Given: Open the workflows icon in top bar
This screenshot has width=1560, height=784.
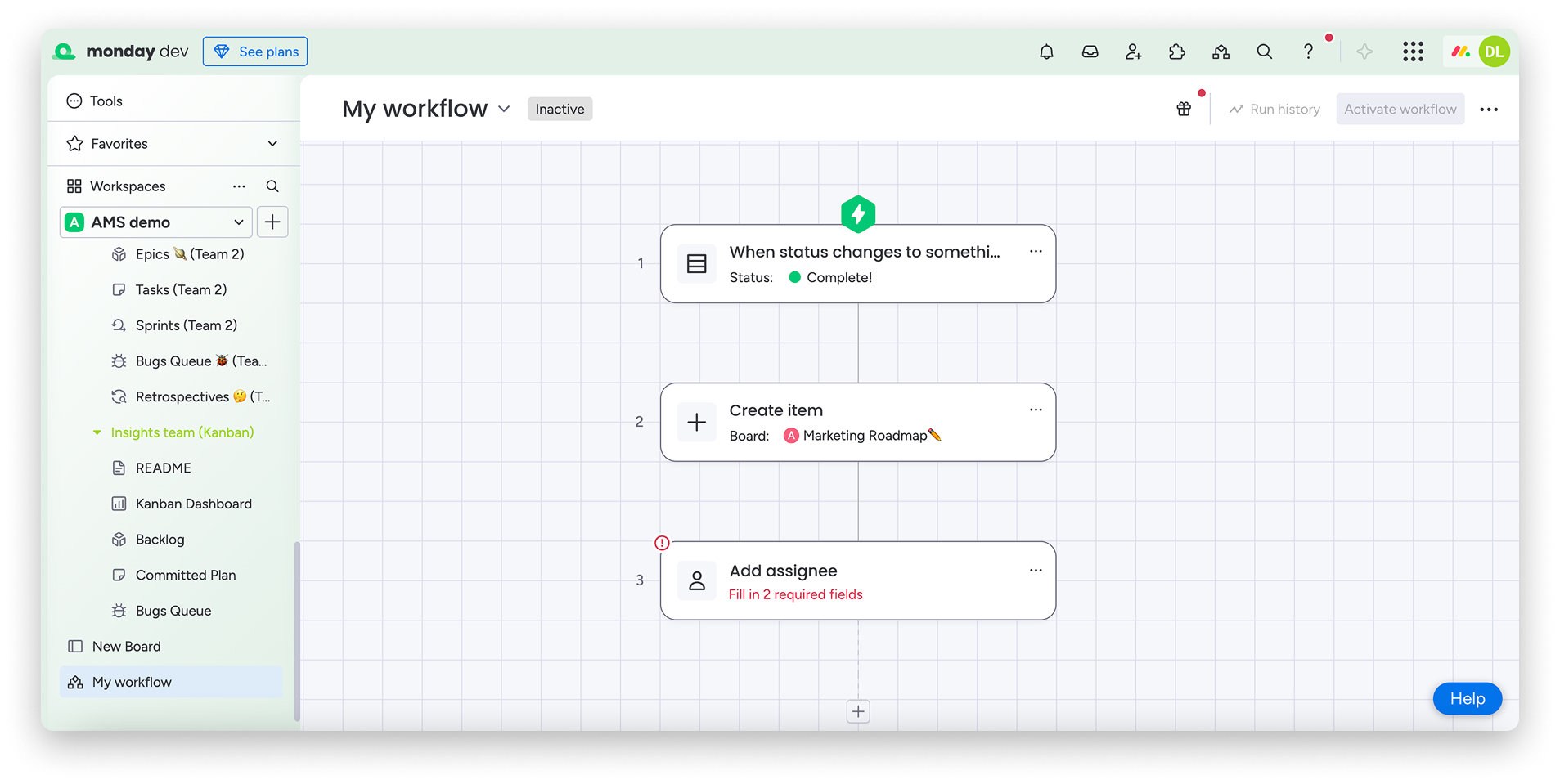Looking at the screenshot, I should click(x=1221, y=52).
